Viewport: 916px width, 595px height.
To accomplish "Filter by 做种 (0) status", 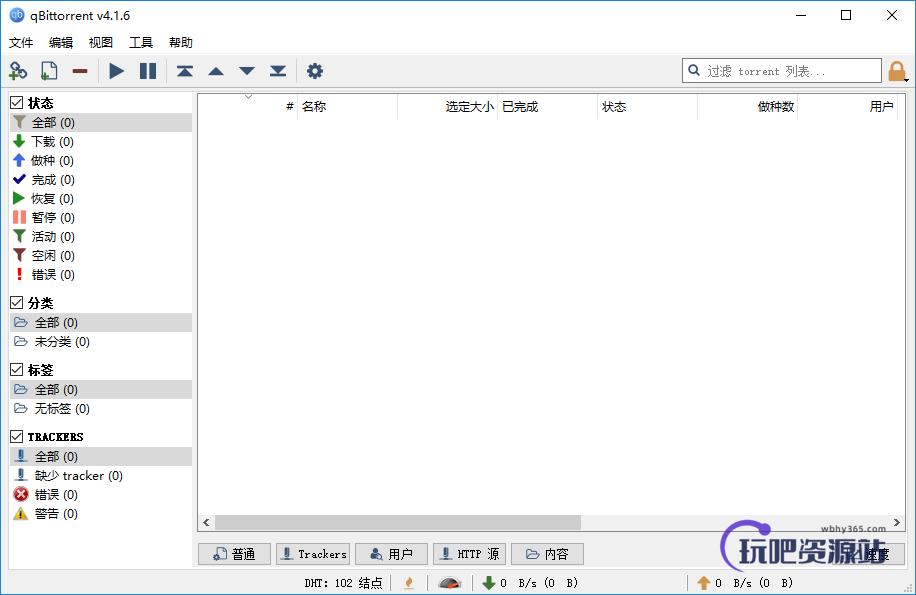I will point(101,161).
